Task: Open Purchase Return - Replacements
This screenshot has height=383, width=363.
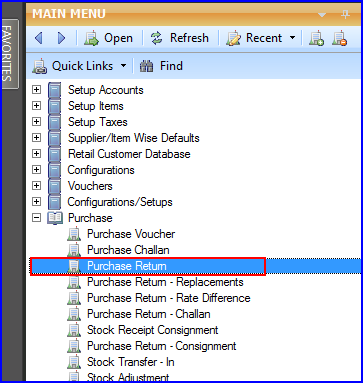Action: (165, 282)
